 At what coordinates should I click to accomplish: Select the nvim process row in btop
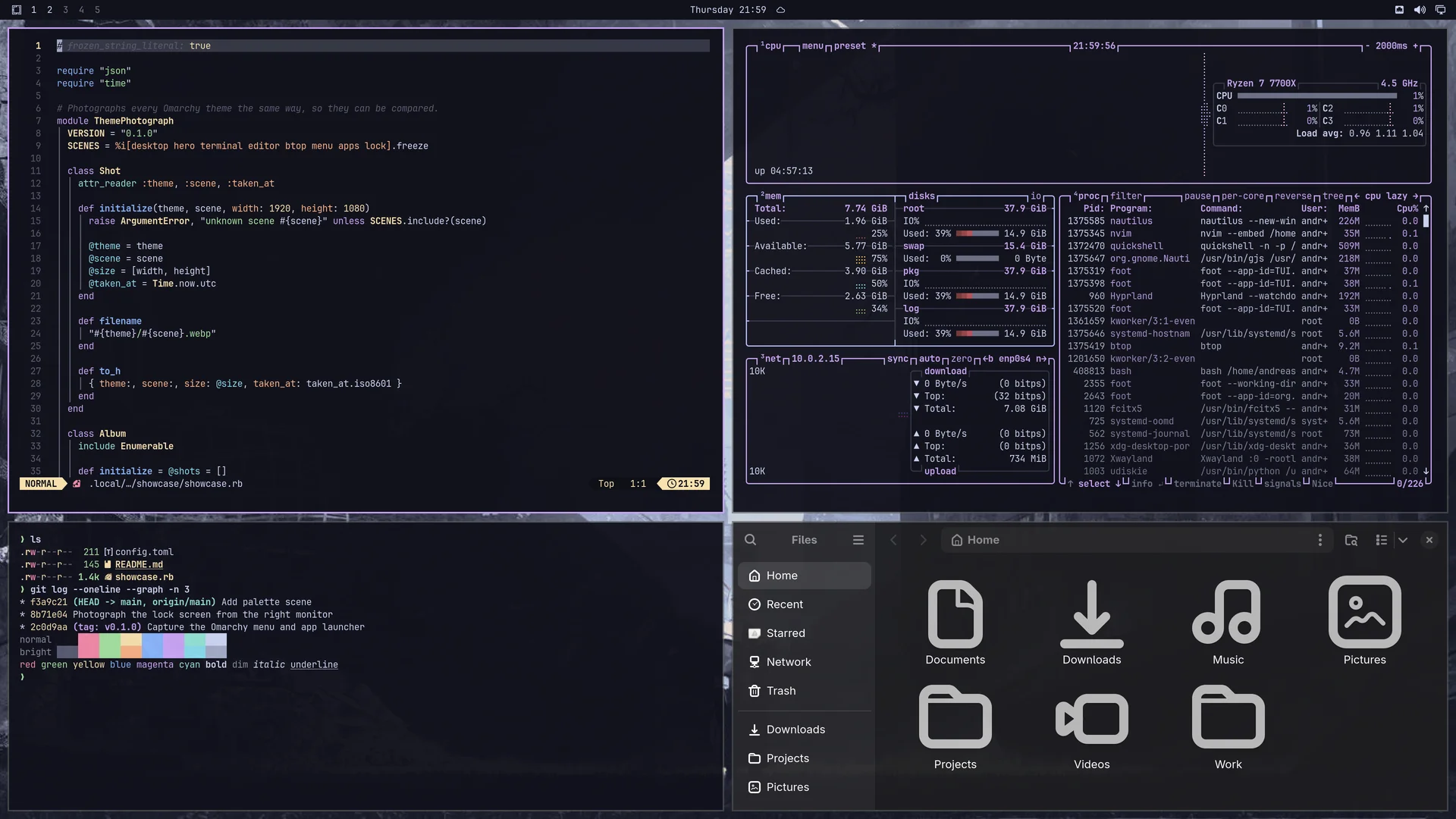pos(1243,234)
